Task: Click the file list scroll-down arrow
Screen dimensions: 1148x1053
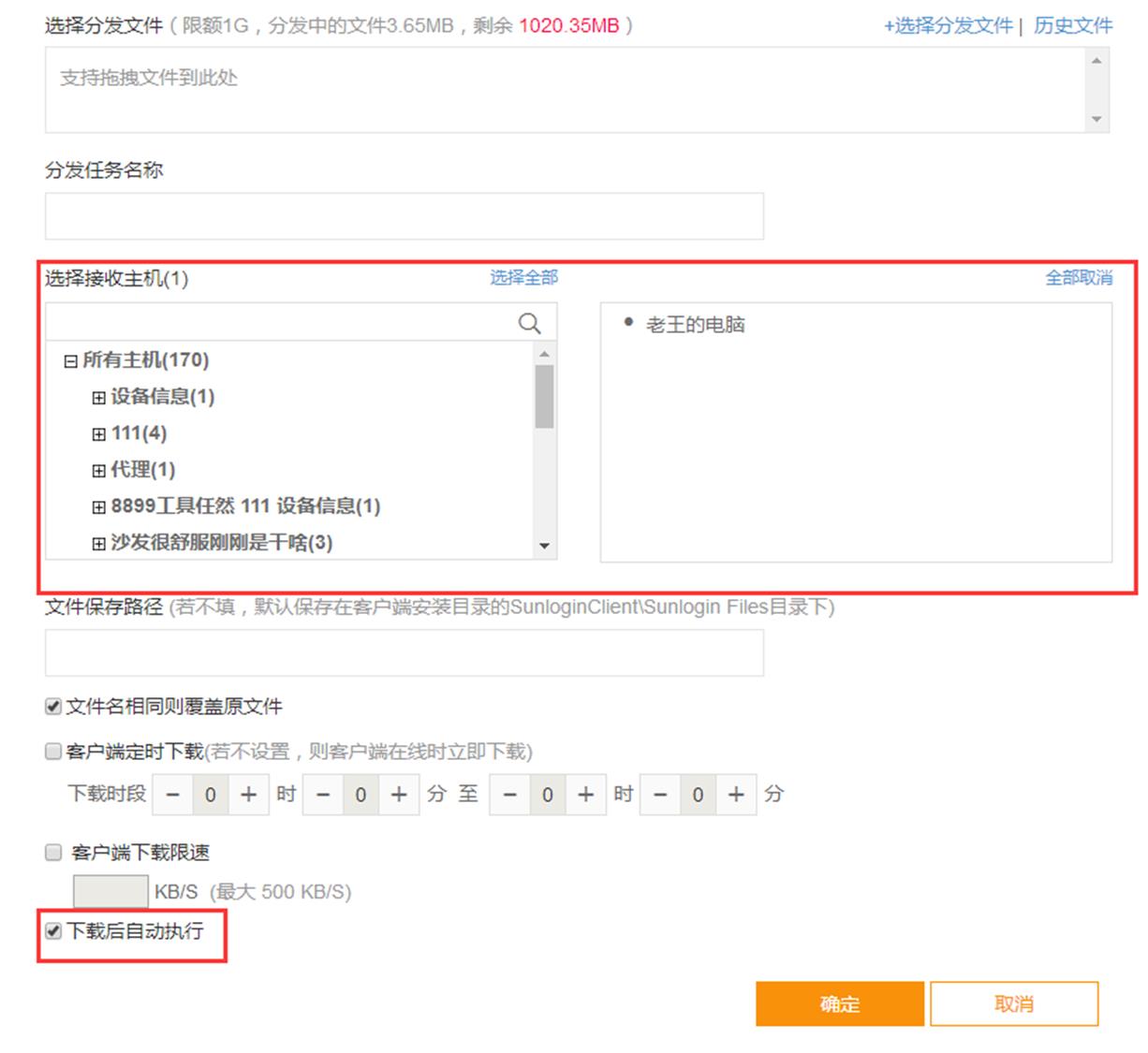Action: (1096, 120)
